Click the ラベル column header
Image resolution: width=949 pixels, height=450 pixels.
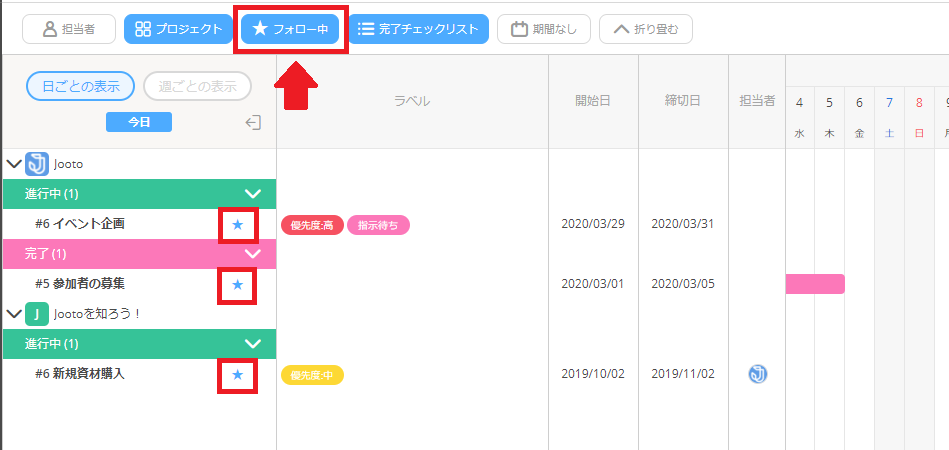point(412,101)
